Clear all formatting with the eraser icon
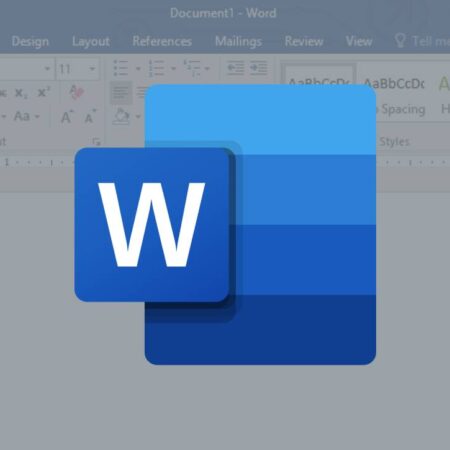Viewport: 450px width, 450px height. [76, 92]
